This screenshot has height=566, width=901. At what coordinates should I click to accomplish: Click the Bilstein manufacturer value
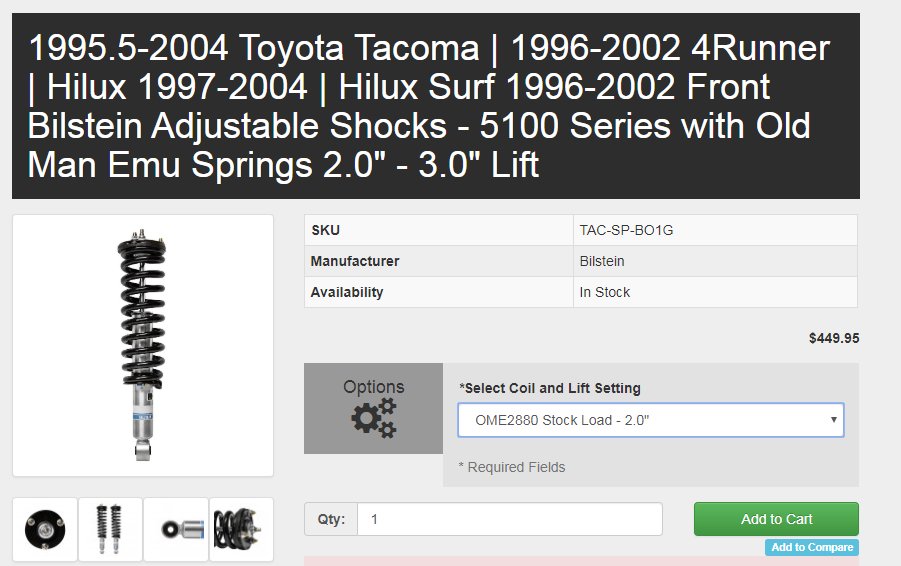point(602,261)
